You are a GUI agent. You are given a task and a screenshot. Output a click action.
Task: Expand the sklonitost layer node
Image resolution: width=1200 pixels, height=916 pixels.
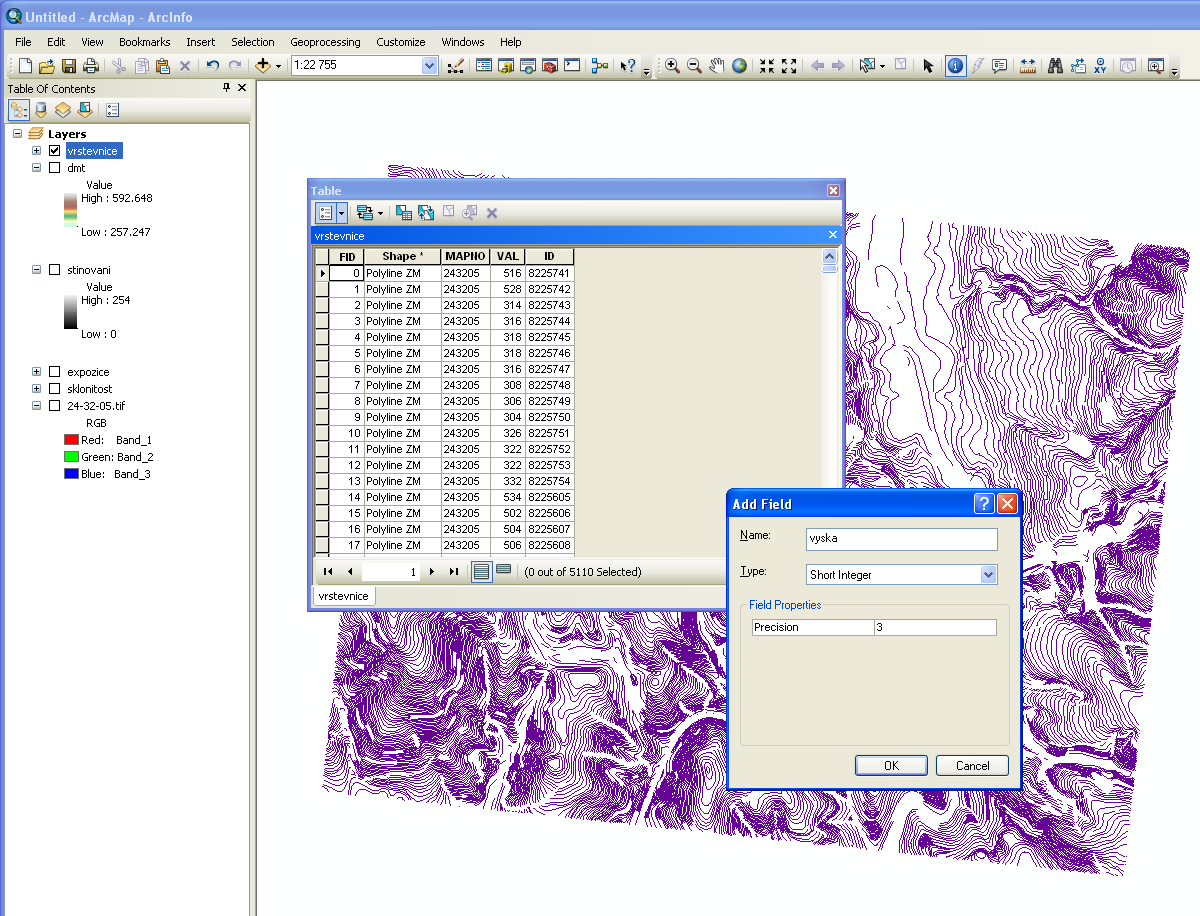37,389
